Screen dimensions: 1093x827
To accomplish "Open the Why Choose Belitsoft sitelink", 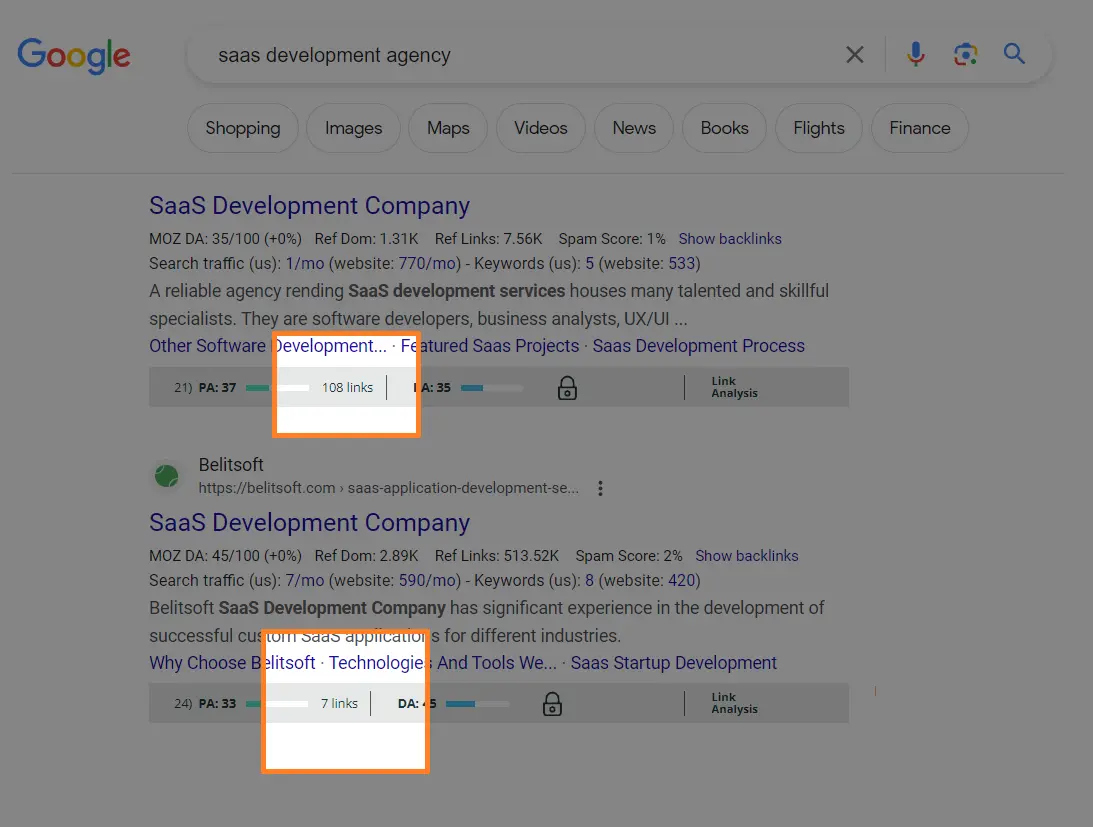I will coord(232,663).
